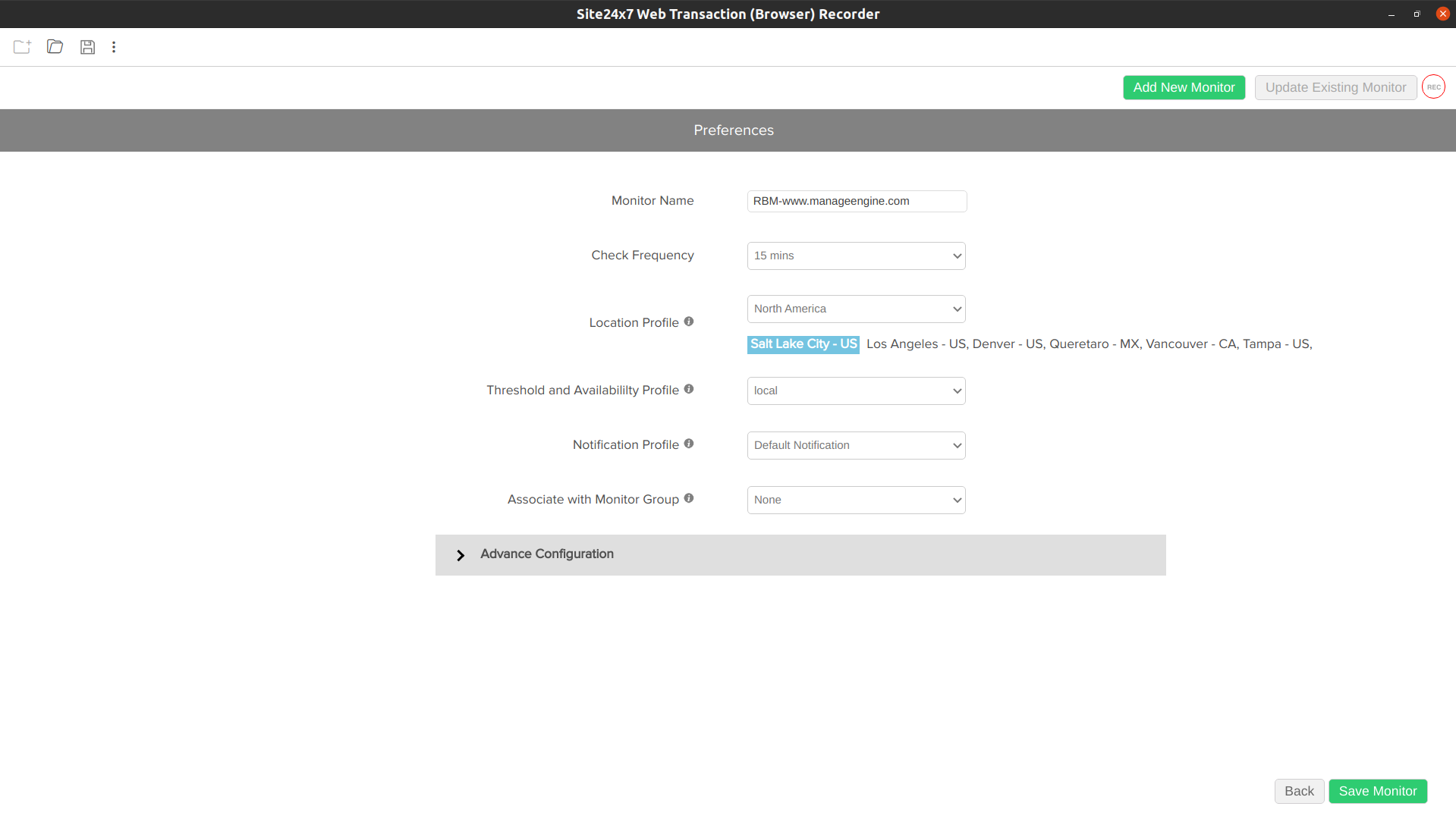Image resolution: width=1456 pixels, height=819 pixels.
Task: Click the Back button
Action: [1299, 791]
